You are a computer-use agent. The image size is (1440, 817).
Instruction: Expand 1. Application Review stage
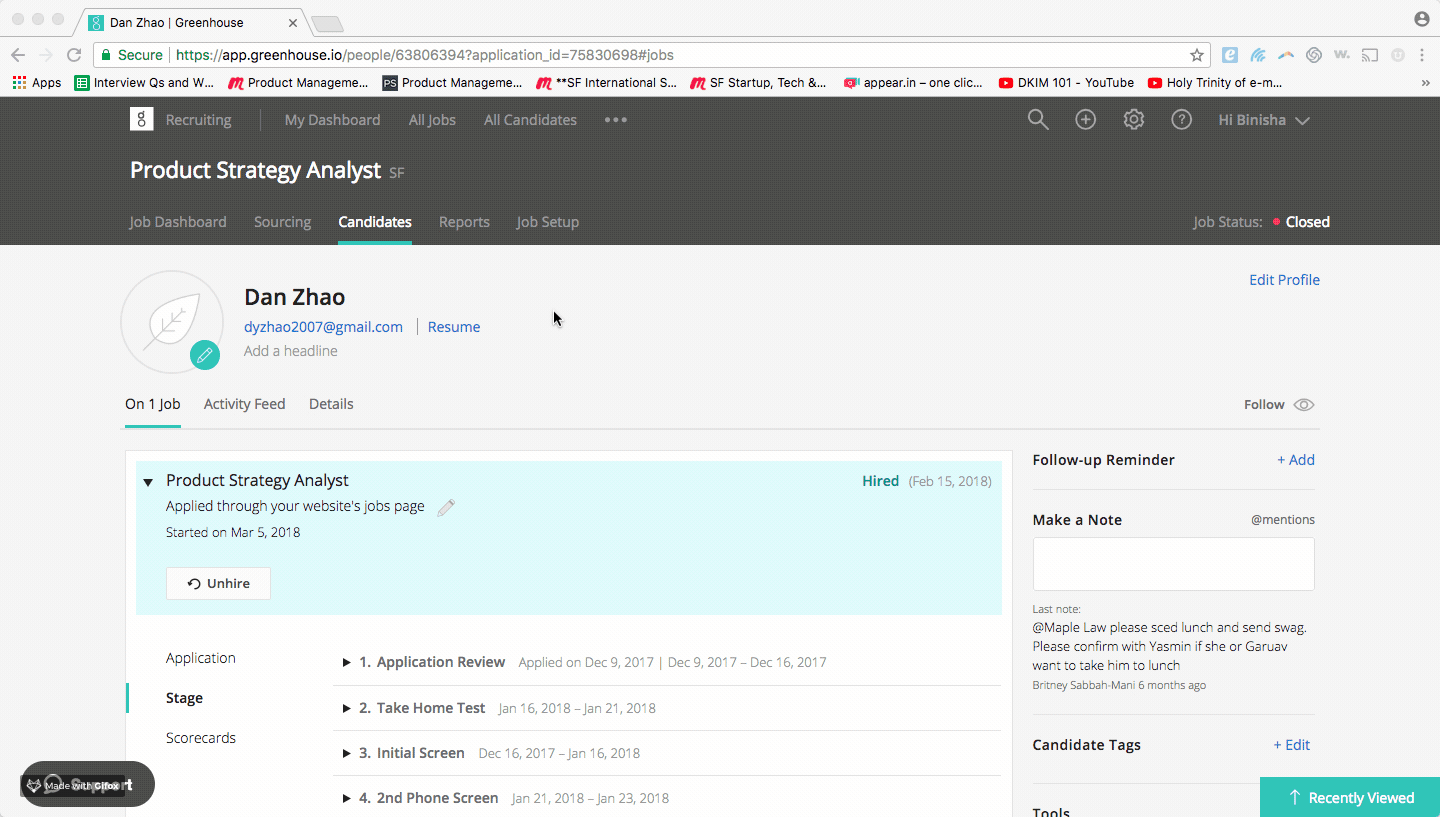pyautogui.click(x=346, y=662)
